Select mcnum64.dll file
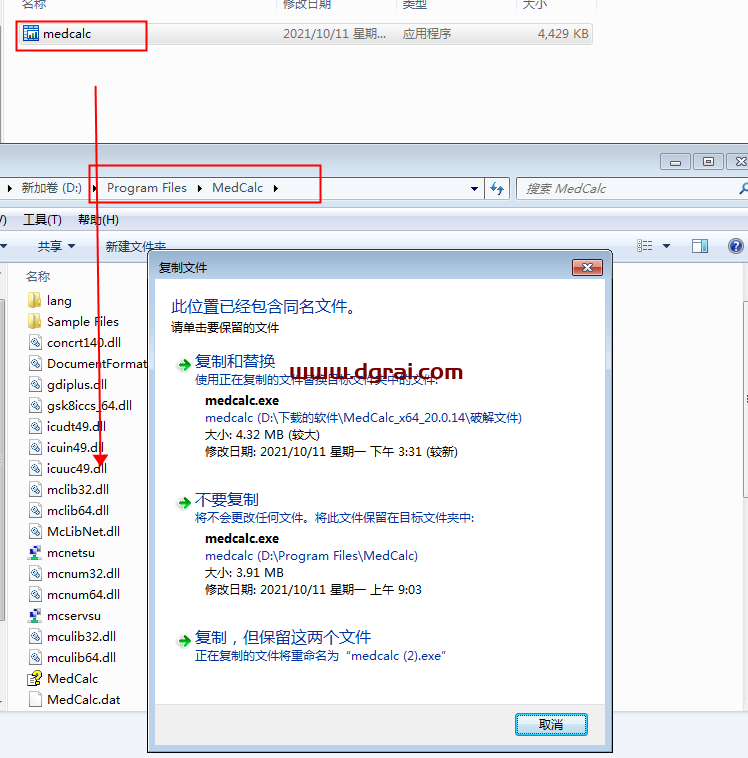This screenshot has height=758, width=748. tap(74, 595)
